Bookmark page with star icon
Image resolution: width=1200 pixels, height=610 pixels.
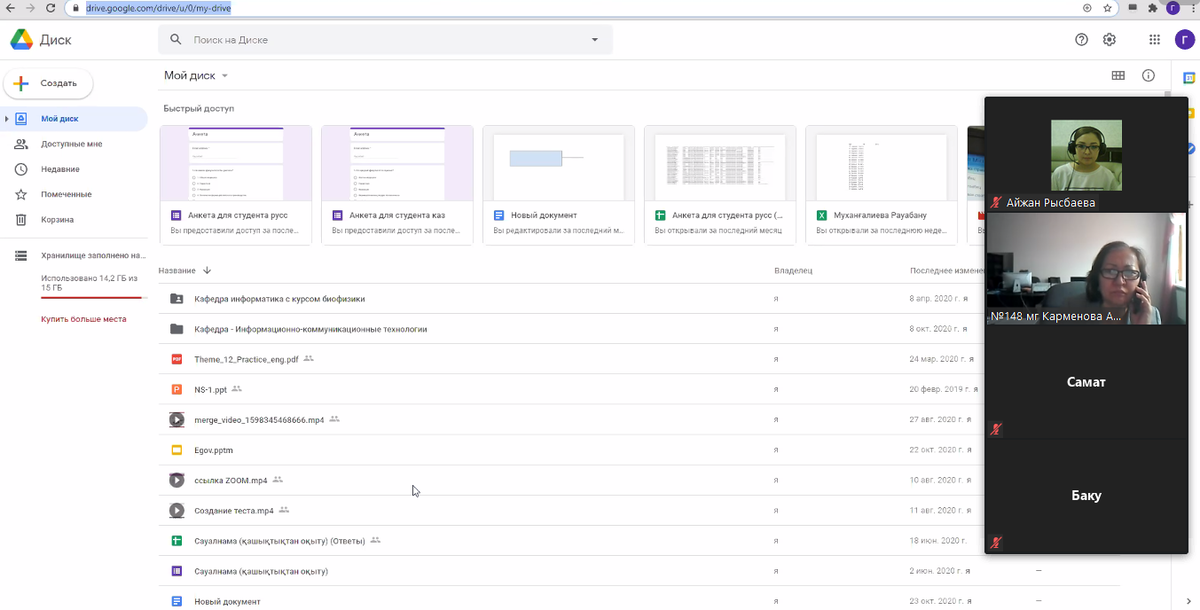1108,7
